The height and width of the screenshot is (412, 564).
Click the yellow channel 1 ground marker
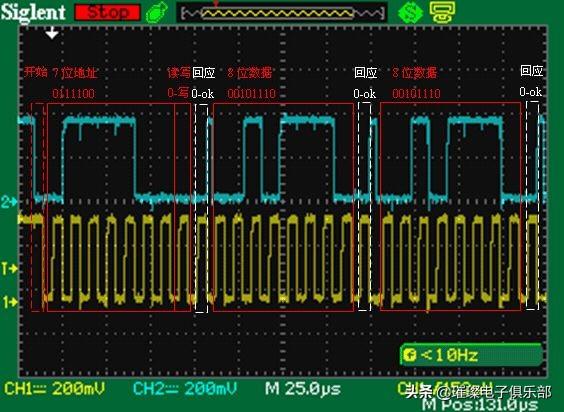point(9,302)
